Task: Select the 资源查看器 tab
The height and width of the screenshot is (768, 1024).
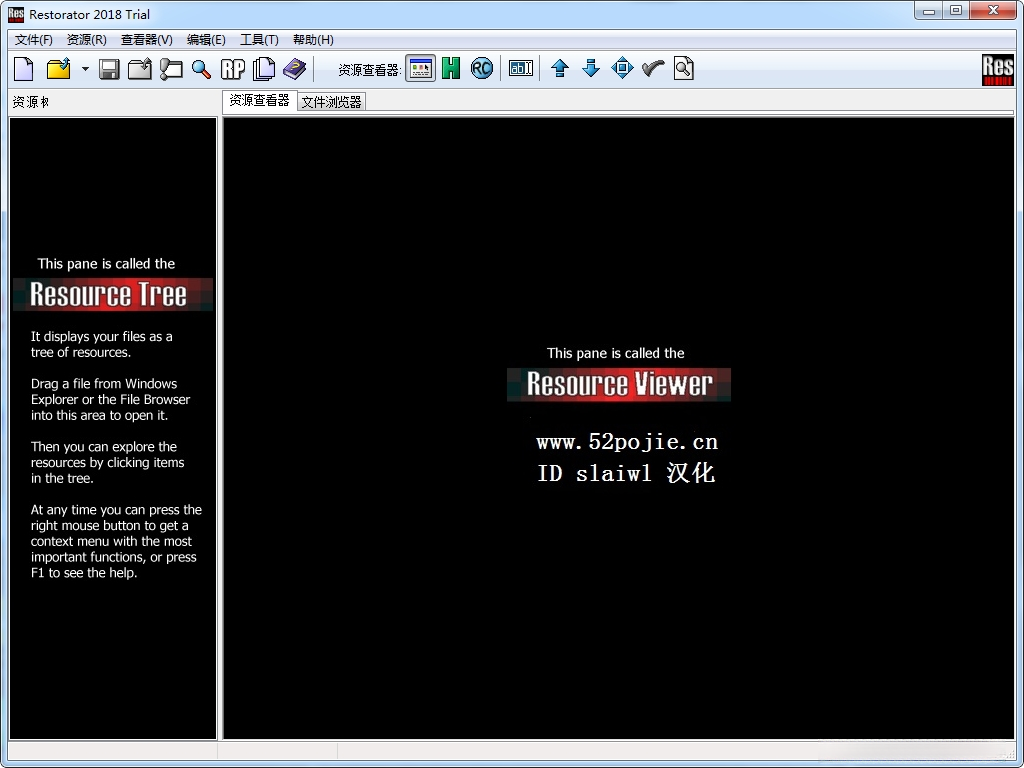Action: pyautogui.click(x=259, y=101)
